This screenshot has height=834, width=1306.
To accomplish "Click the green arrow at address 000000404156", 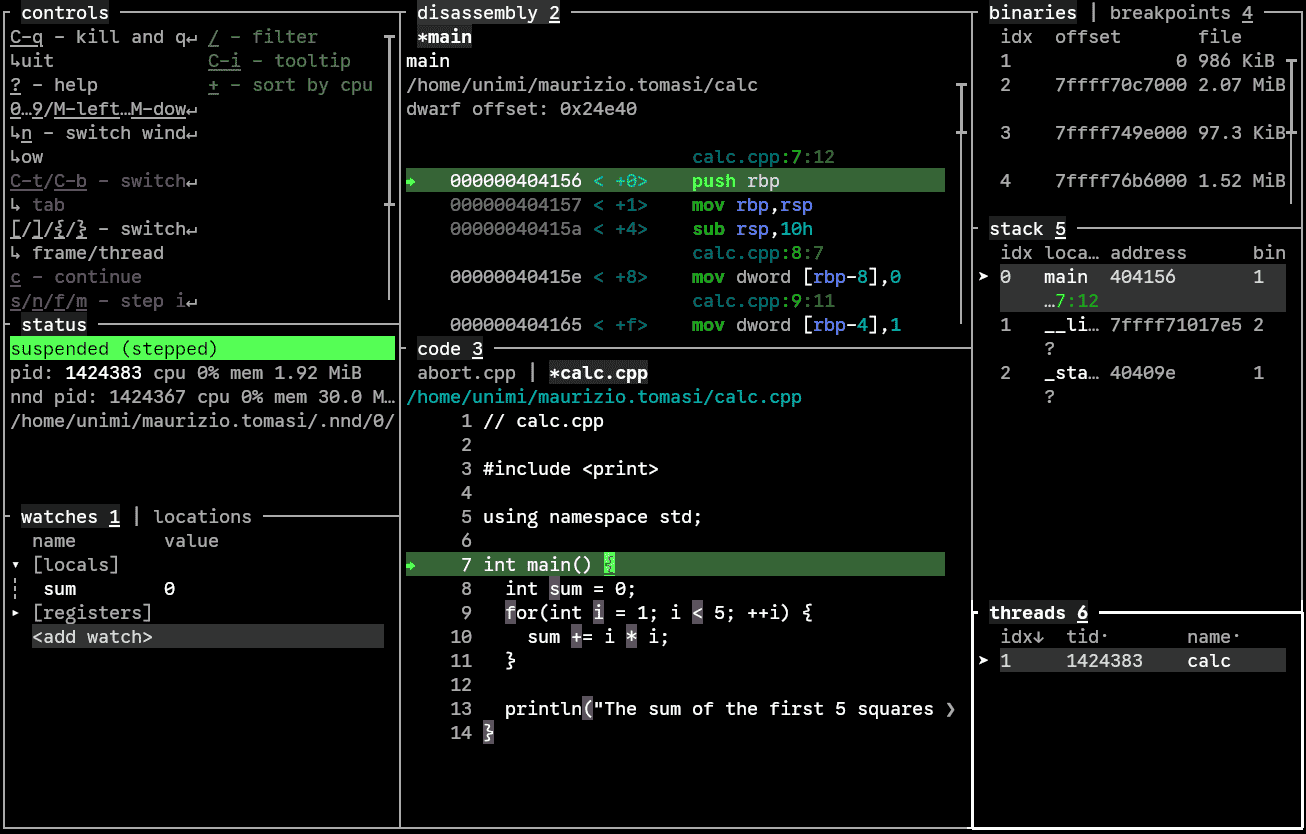I will 412,181.
